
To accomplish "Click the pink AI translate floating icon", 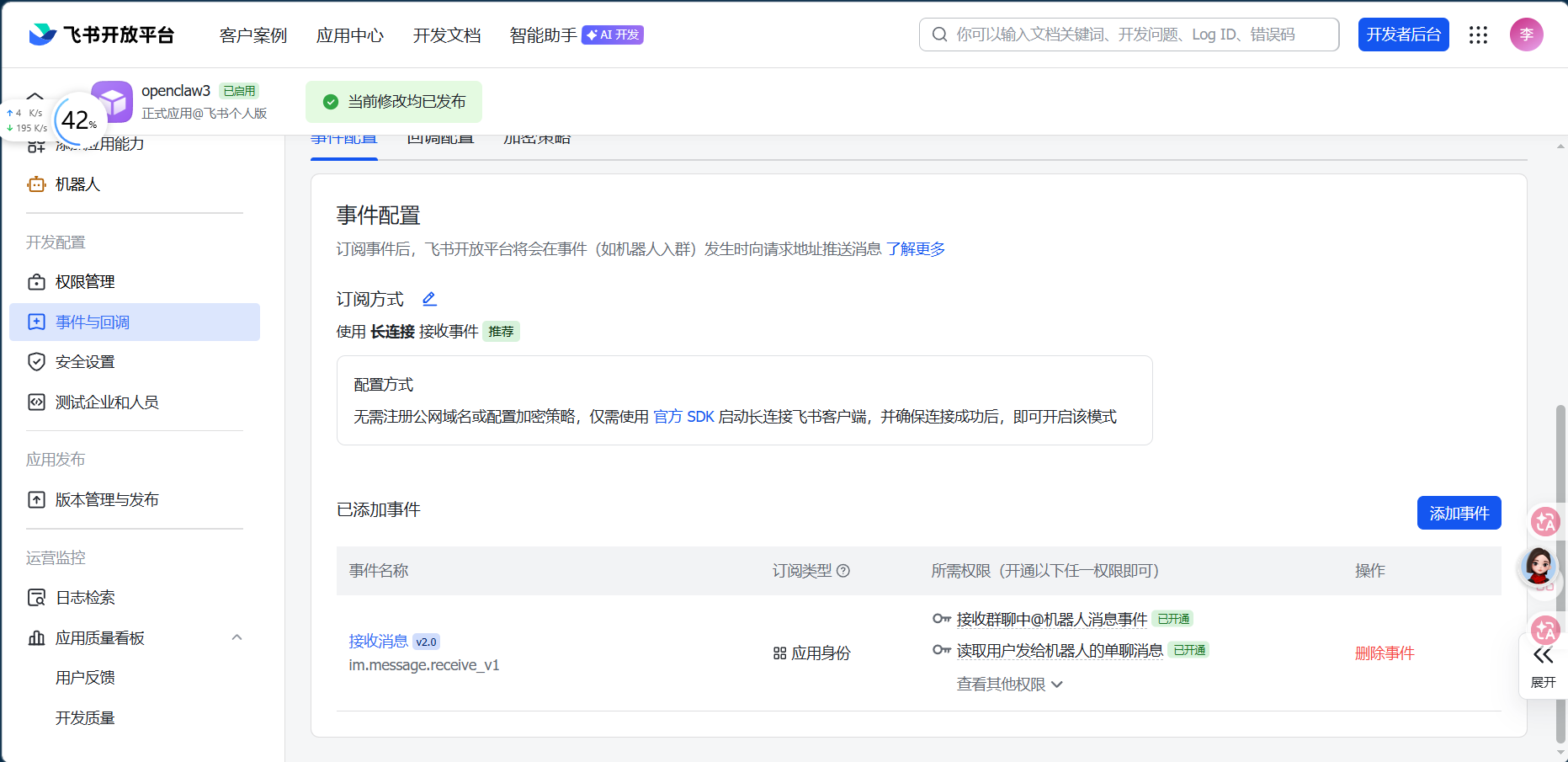I will point(1545,523).
